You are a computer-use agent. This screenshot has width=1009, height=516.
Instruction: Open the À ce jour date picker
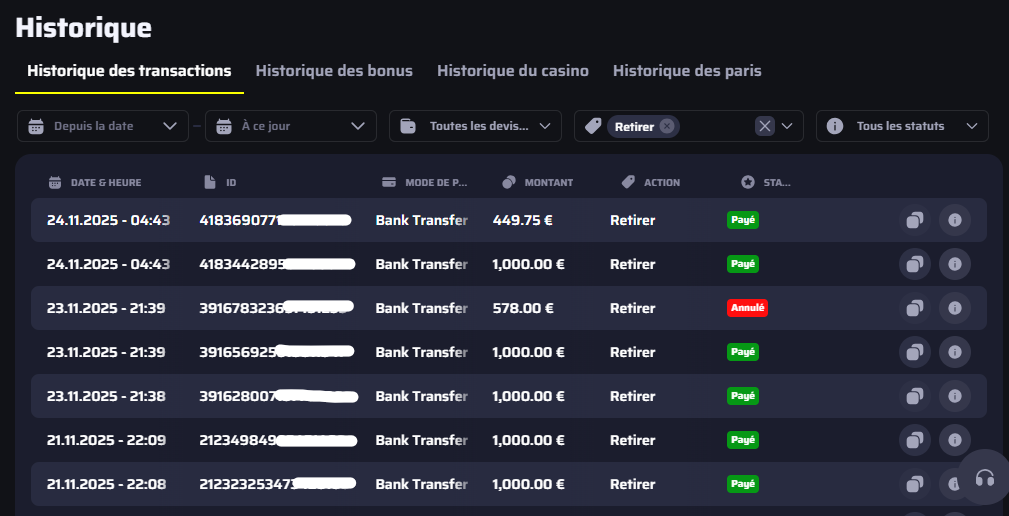291,126
